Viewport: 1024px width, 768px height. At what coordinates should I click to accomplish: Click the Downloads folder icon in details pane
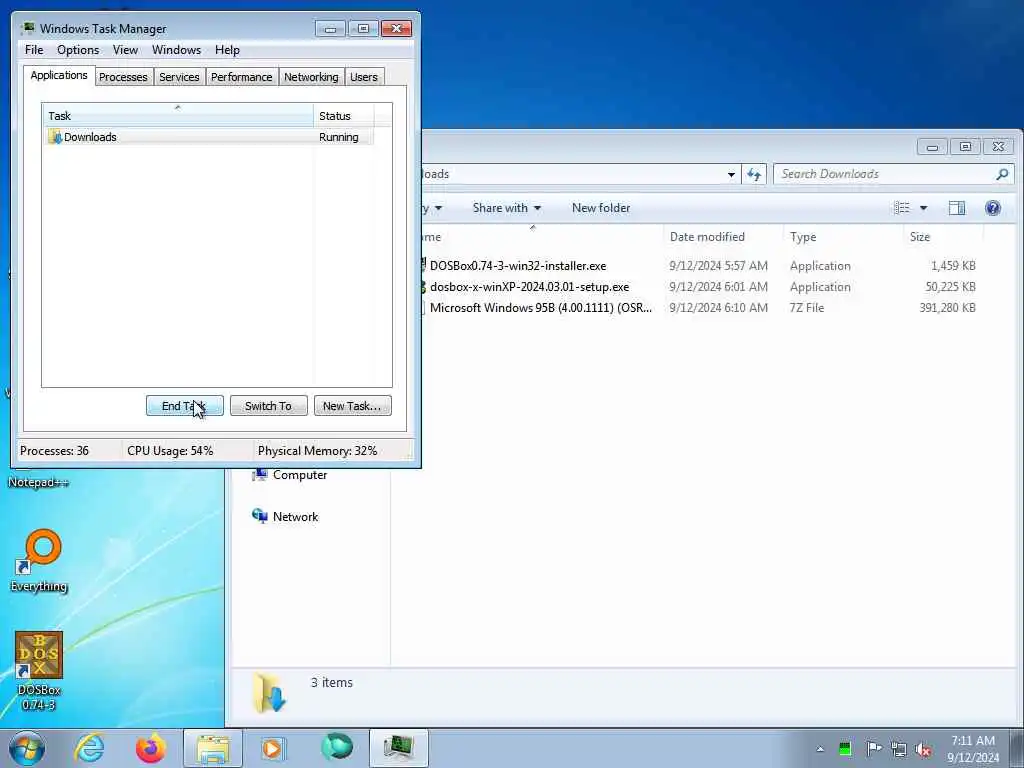click(269, 692)
